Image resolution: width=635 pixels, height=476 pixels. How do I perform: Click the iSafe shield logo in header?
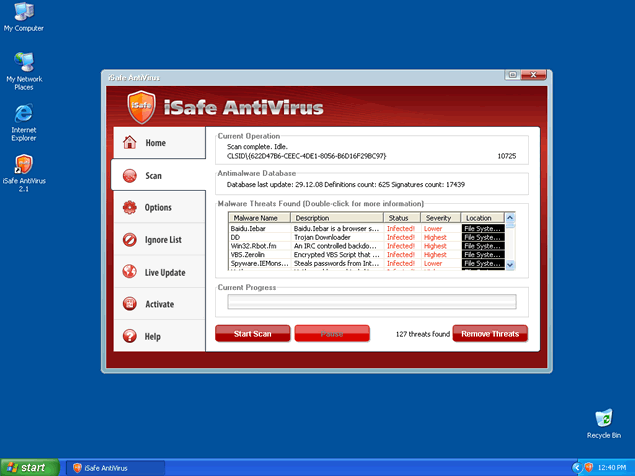point(141,105)
